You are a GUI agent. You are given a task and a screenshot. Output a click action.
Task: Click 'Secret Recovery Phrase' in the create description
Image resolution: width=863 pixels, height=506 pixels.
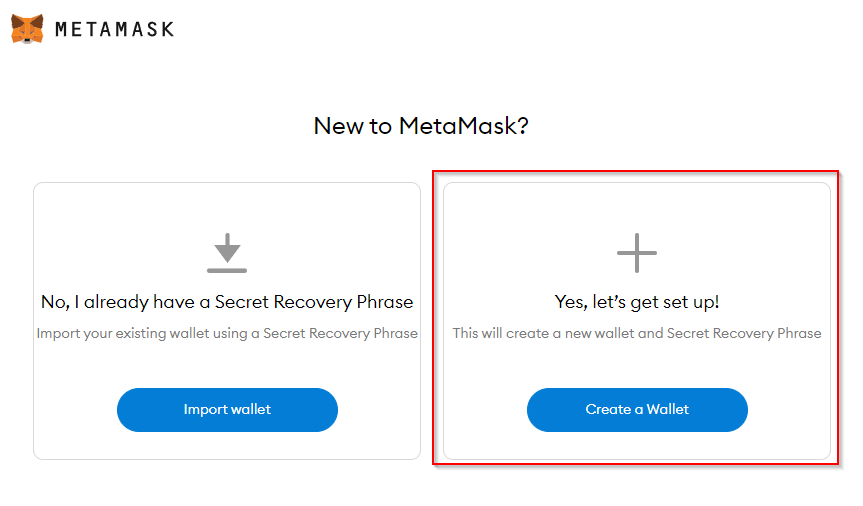(744, 333)
